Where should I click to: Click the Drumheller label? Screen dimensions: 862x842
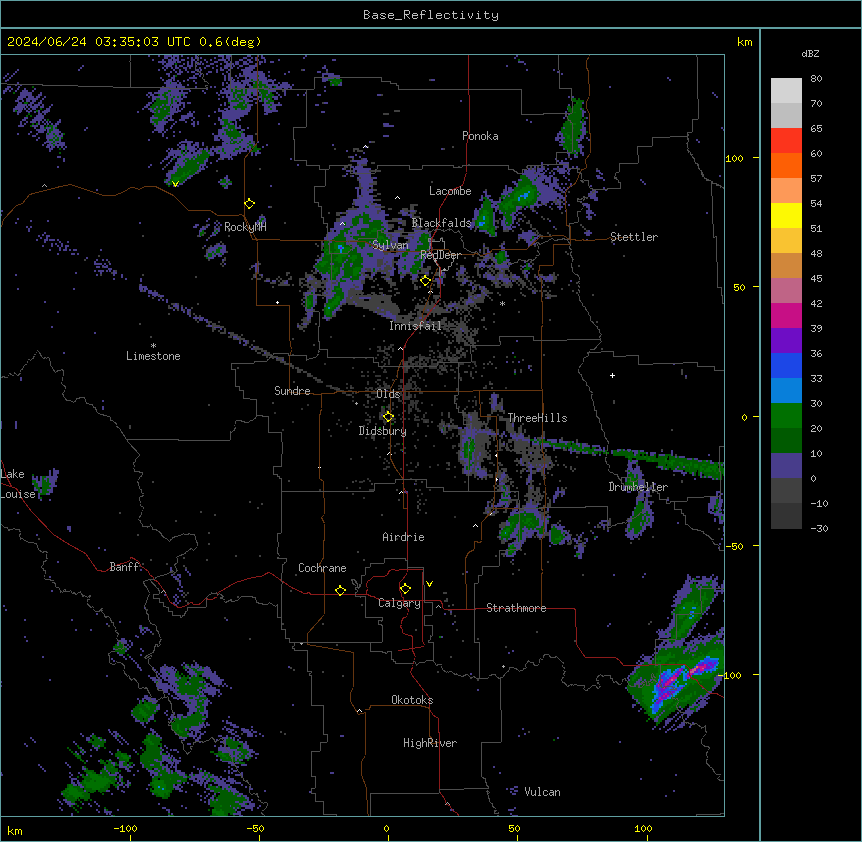[x=638, y=487]
